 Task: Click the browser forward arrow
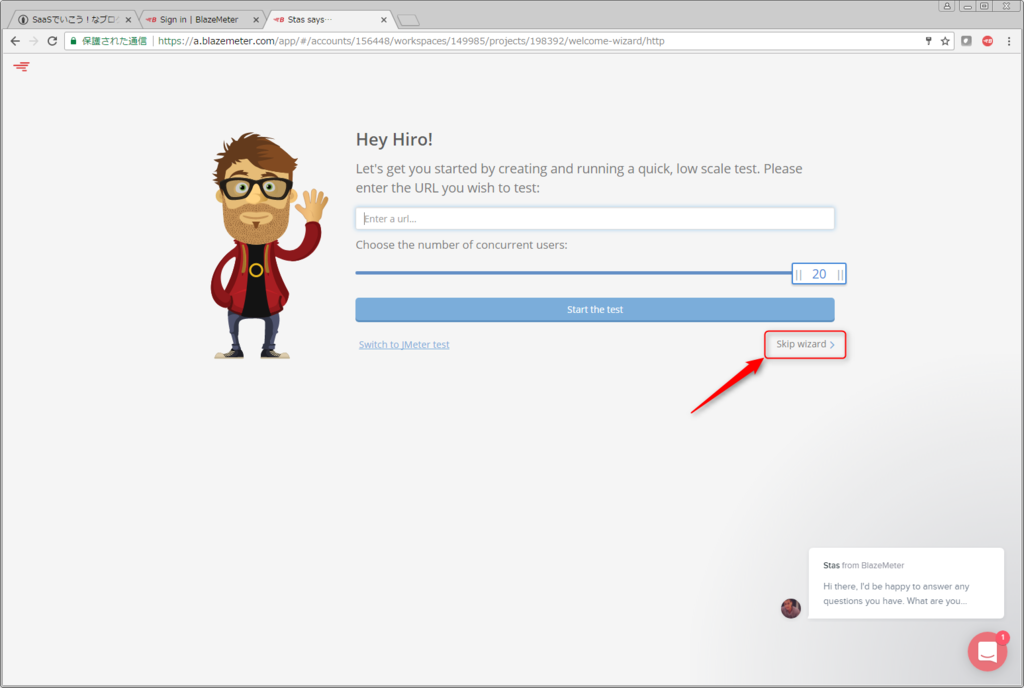coord(33,40)
